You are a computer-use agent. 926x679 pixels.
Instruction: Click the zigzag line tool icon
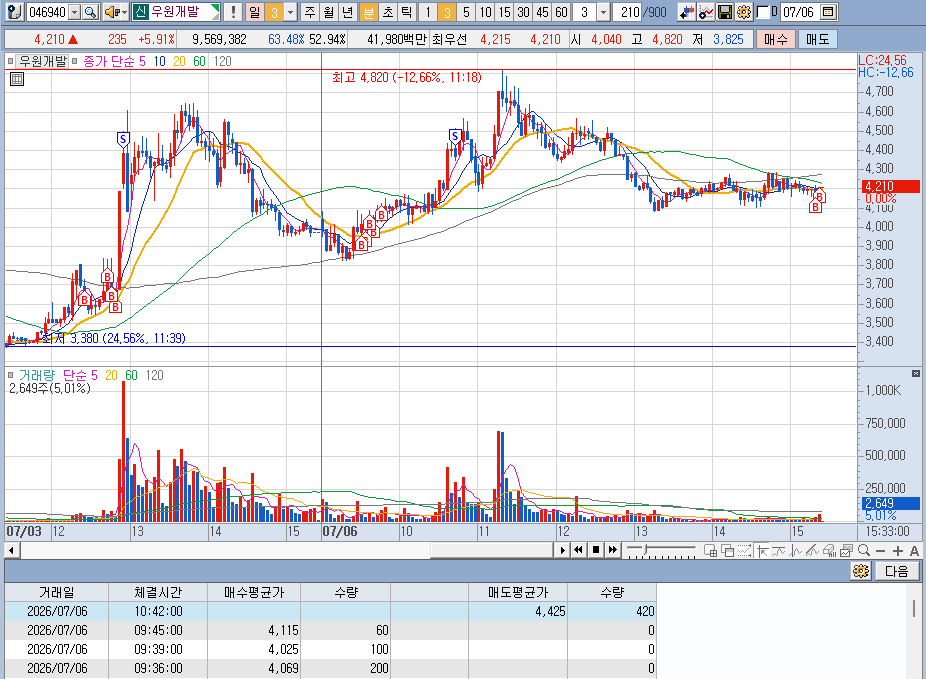tap(795, 551)
